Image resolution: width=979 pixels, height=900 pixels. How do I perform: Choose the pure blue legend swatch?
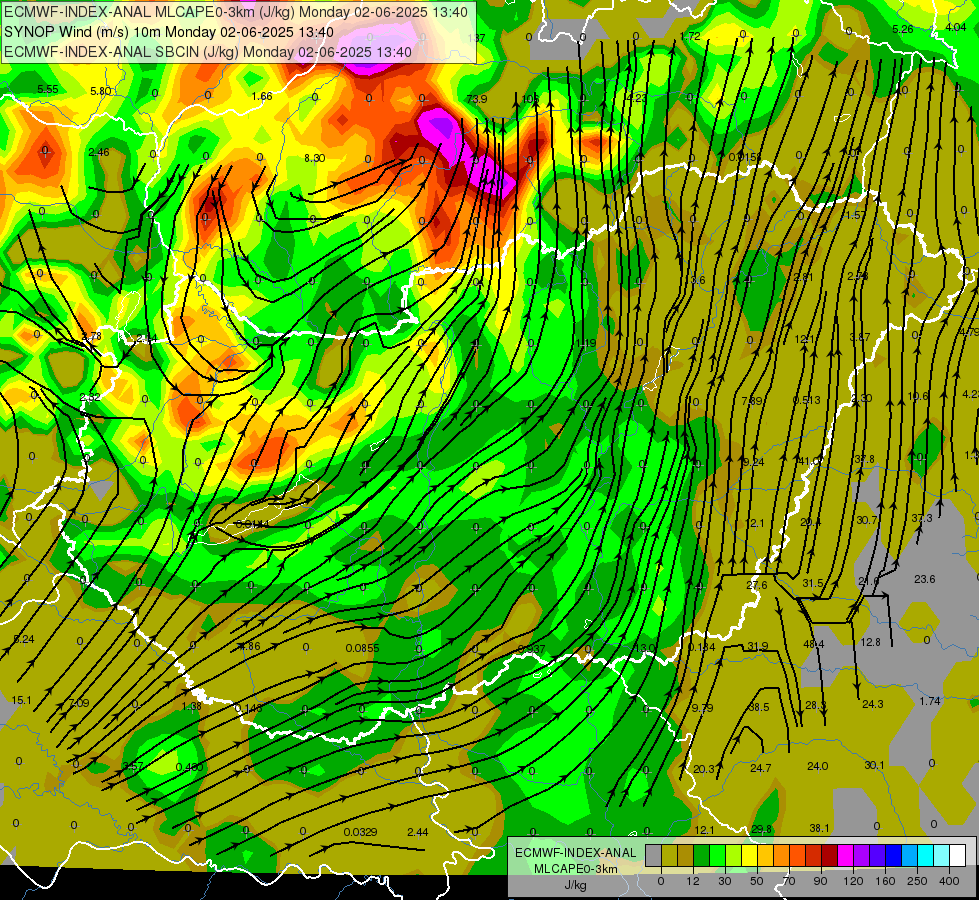coord(893,856)
